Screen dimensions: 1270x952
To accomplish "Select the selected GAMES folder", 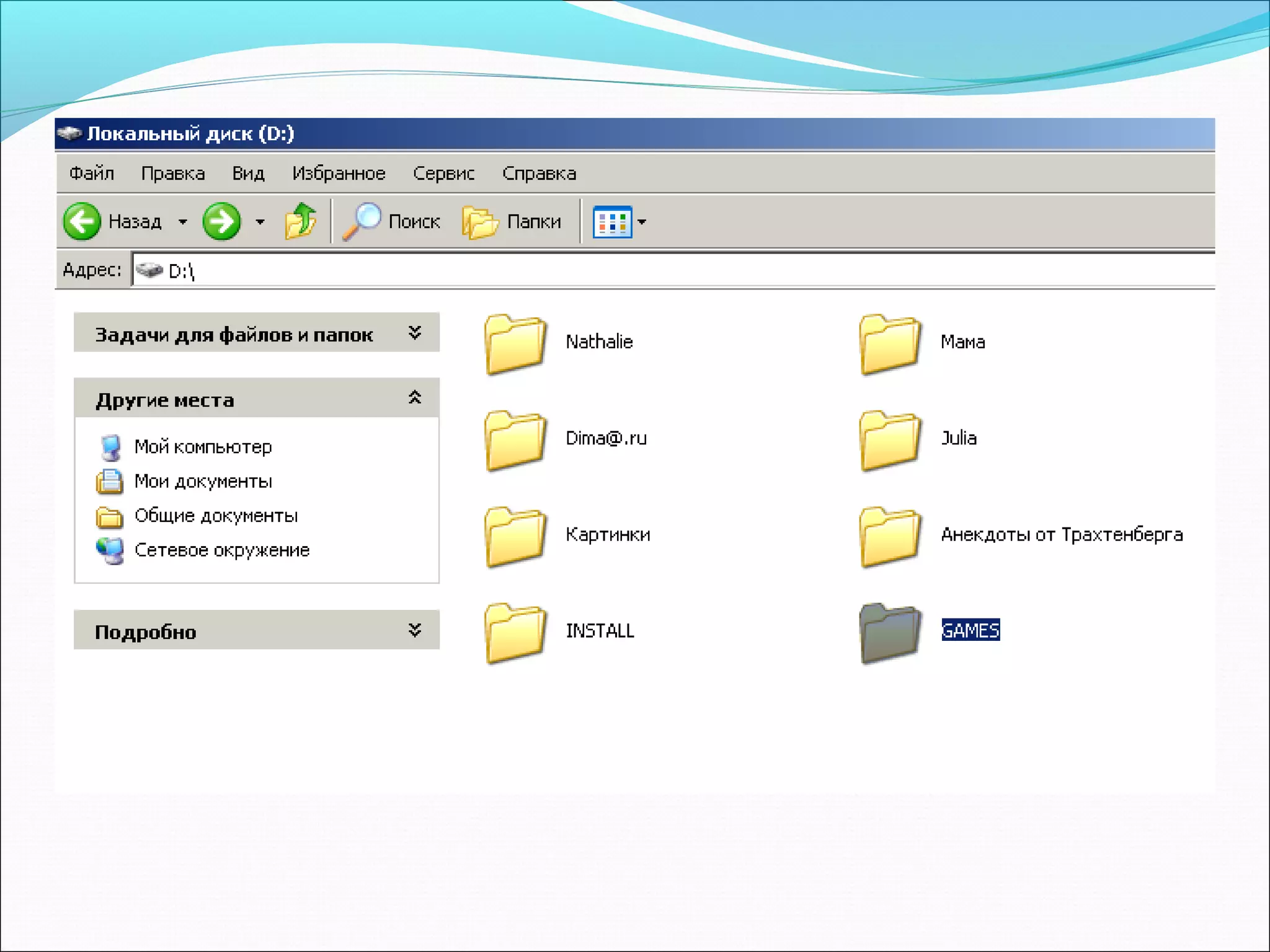I will 890,633.
